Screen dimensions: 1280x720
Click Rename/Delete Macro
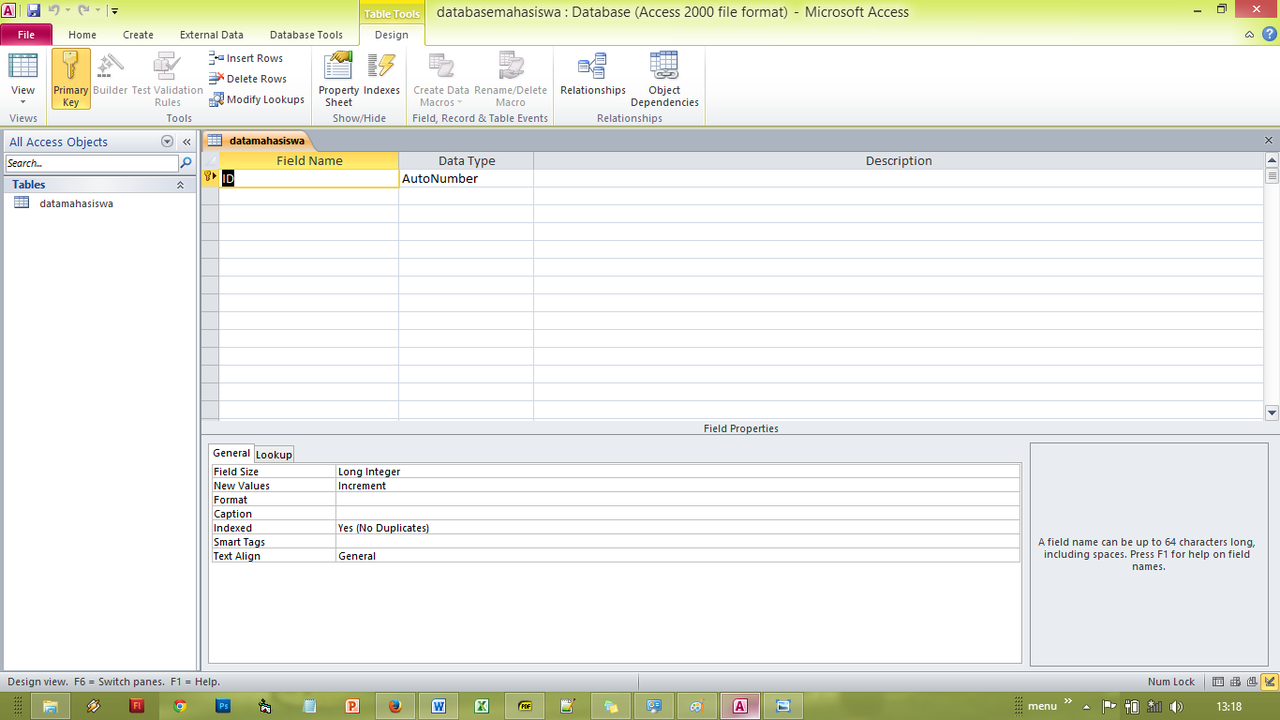[x=510, y=78]
